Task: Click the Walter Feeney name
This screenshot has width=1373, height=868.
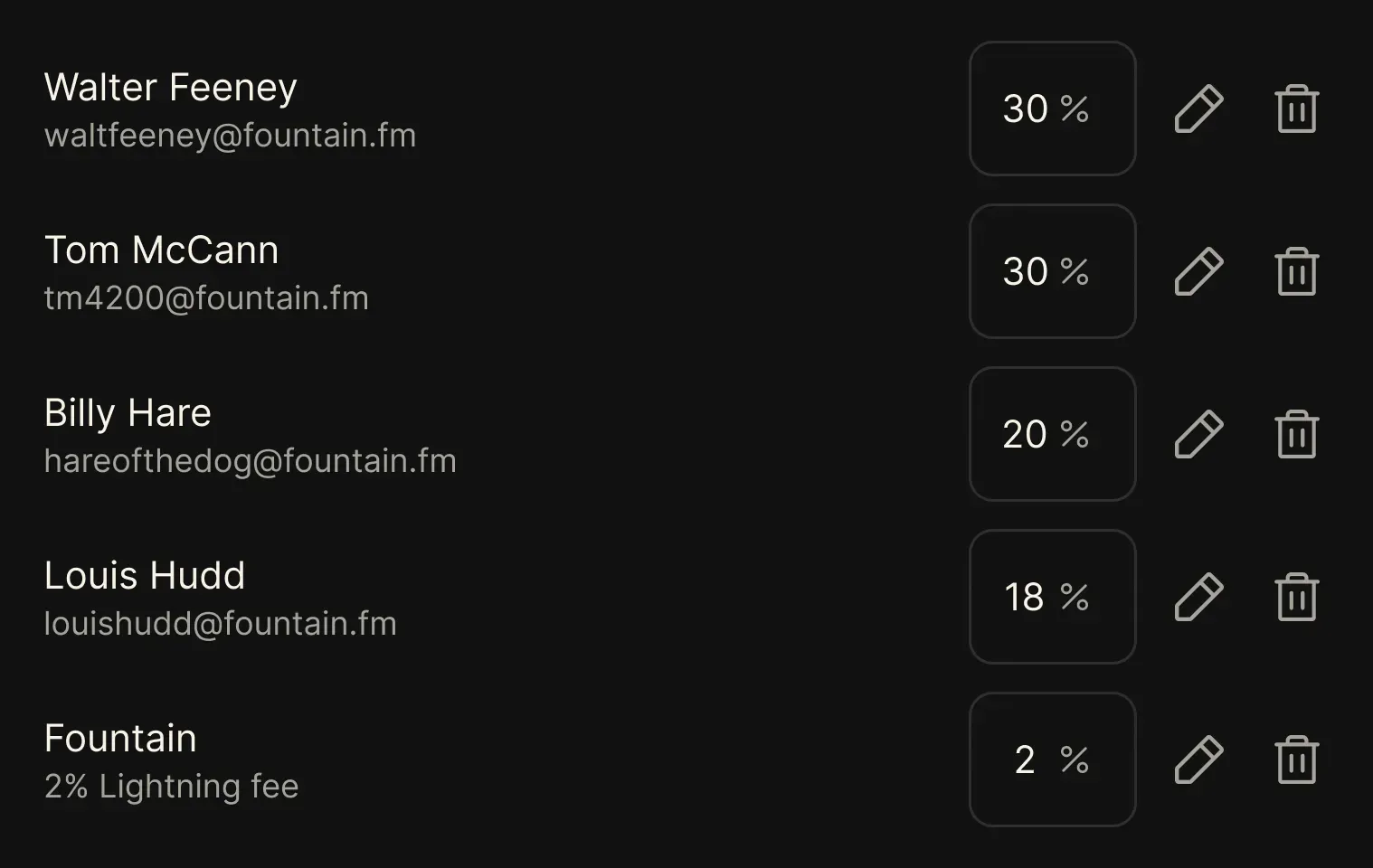Action: 170,88
